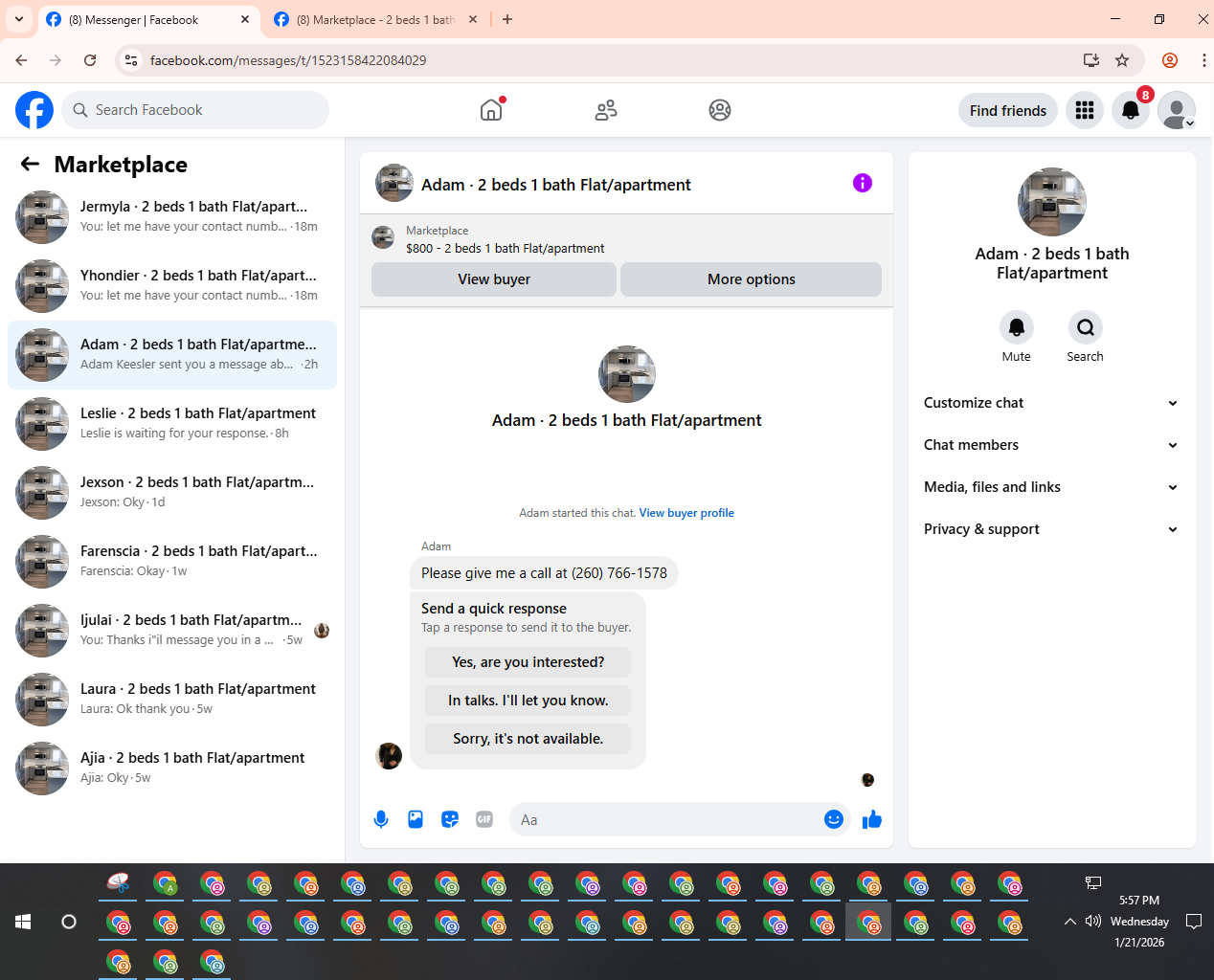Close the Messenger | Facebook tab
The width and height of the screenshot is (1214, 980).
click(x=245, y=19)
